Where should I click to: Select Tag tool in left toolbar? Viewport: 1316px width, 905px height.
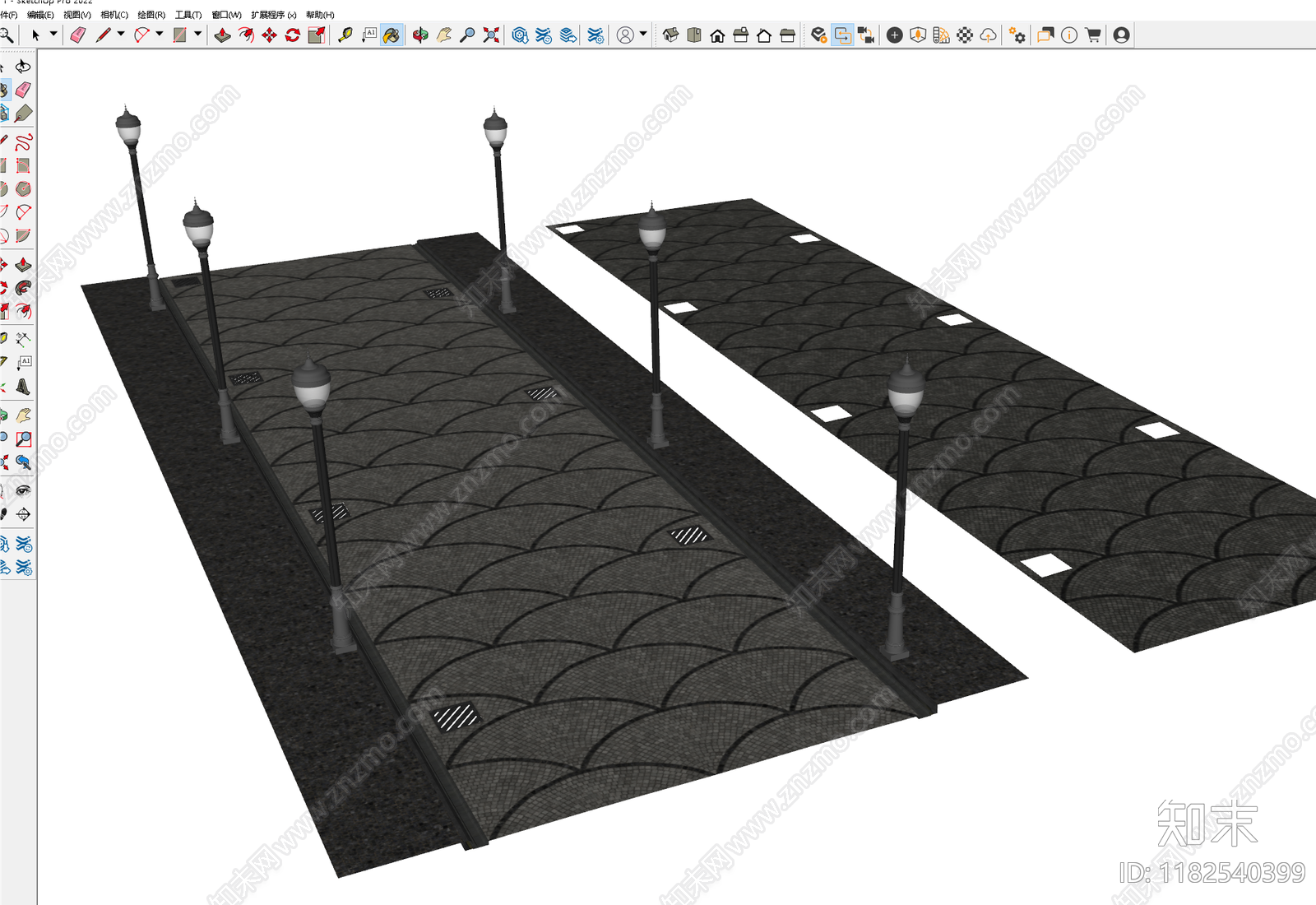pyautogui.click(x=23, y=113)
